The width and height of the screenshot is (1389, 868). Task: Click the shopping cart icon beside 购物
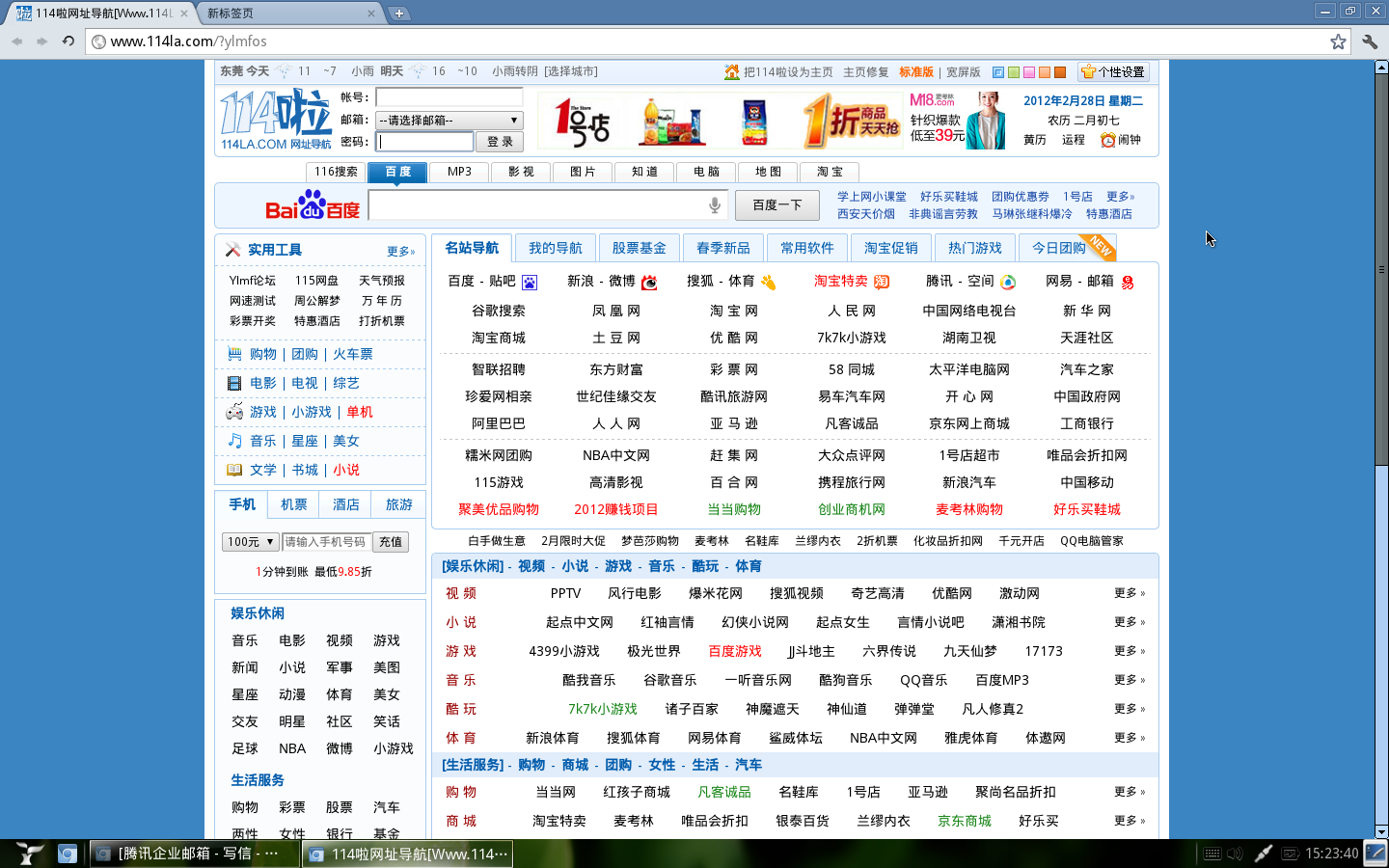[x=234, y=354]
